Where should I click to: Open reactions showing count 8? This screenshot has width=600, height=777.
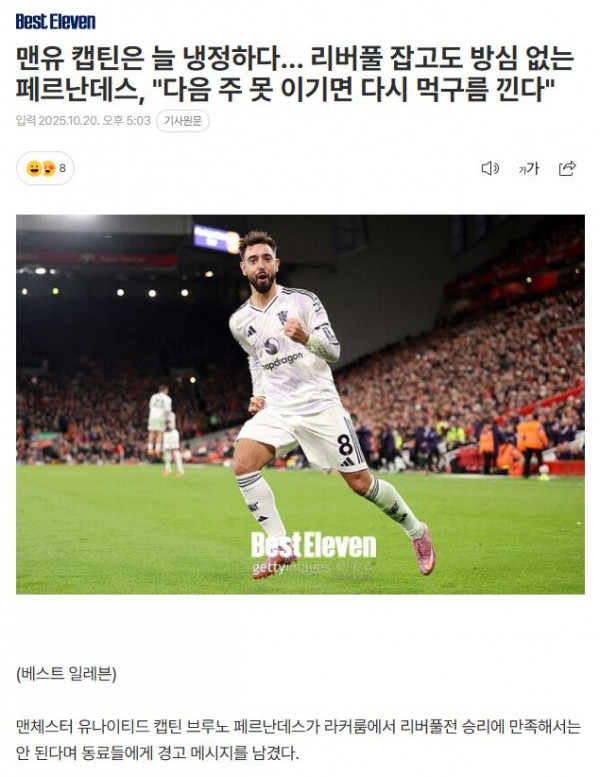click(x=46, y=168)
